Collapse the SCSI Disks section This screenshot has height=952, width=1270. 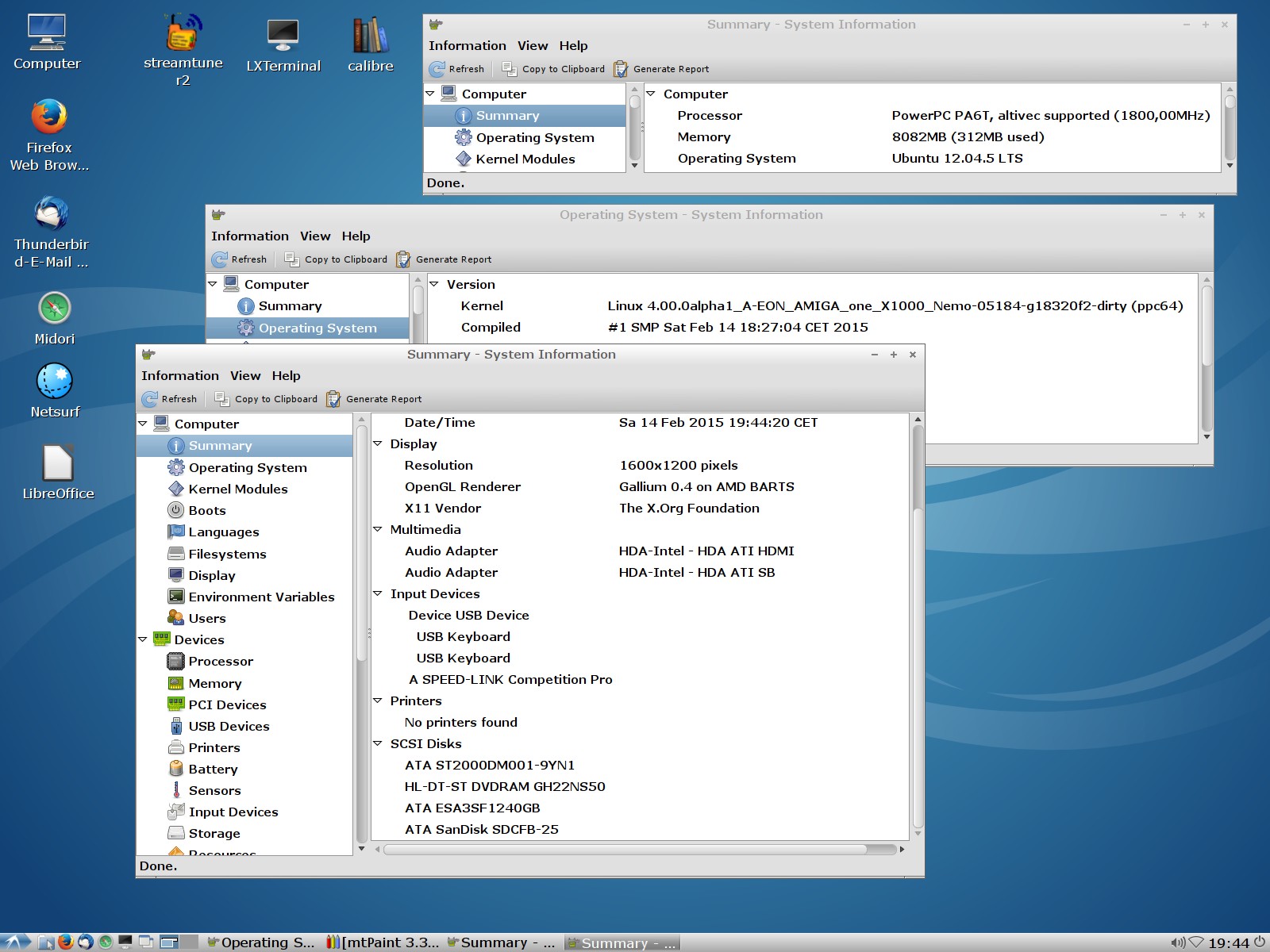point(378,743)
